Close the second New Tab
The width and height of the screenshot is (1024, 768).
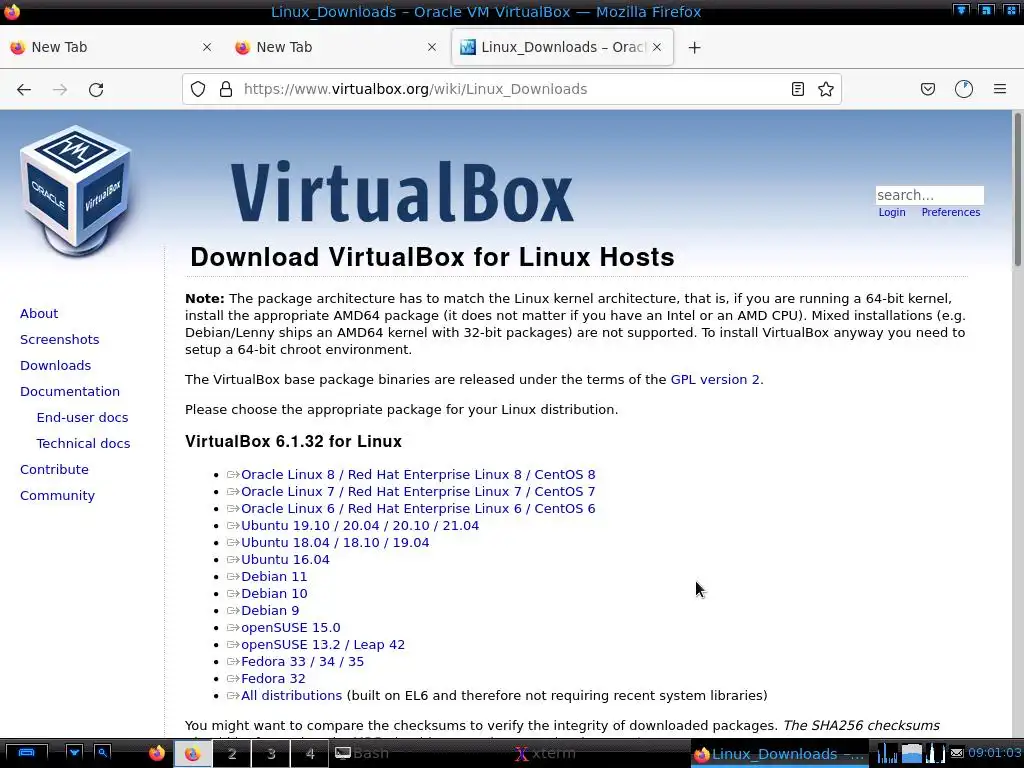click(432, 47)
